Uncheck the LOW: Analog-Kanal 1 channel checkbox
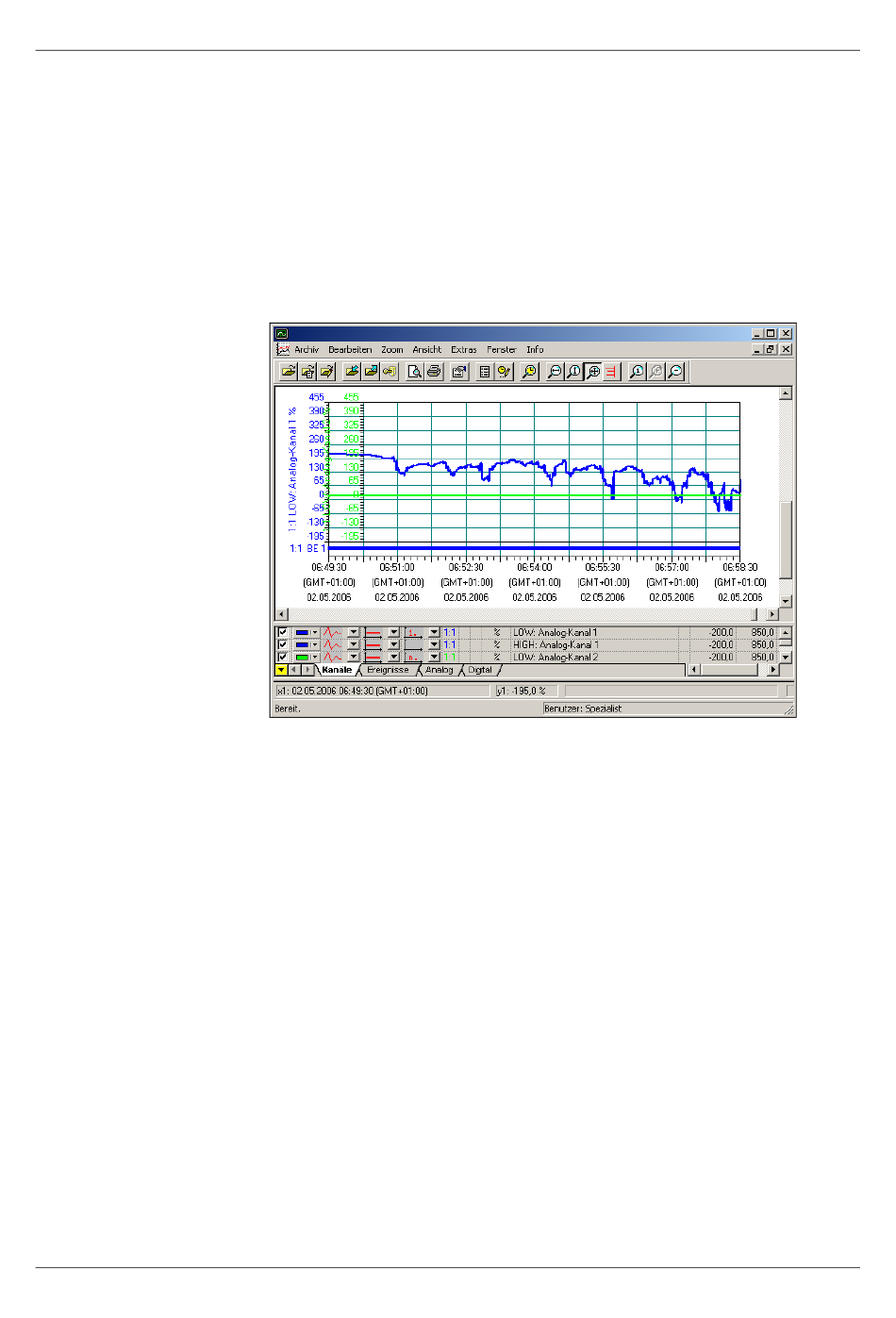Image resolution: width=896 pixels, height=1318 pixels. [x=282, y=633]
